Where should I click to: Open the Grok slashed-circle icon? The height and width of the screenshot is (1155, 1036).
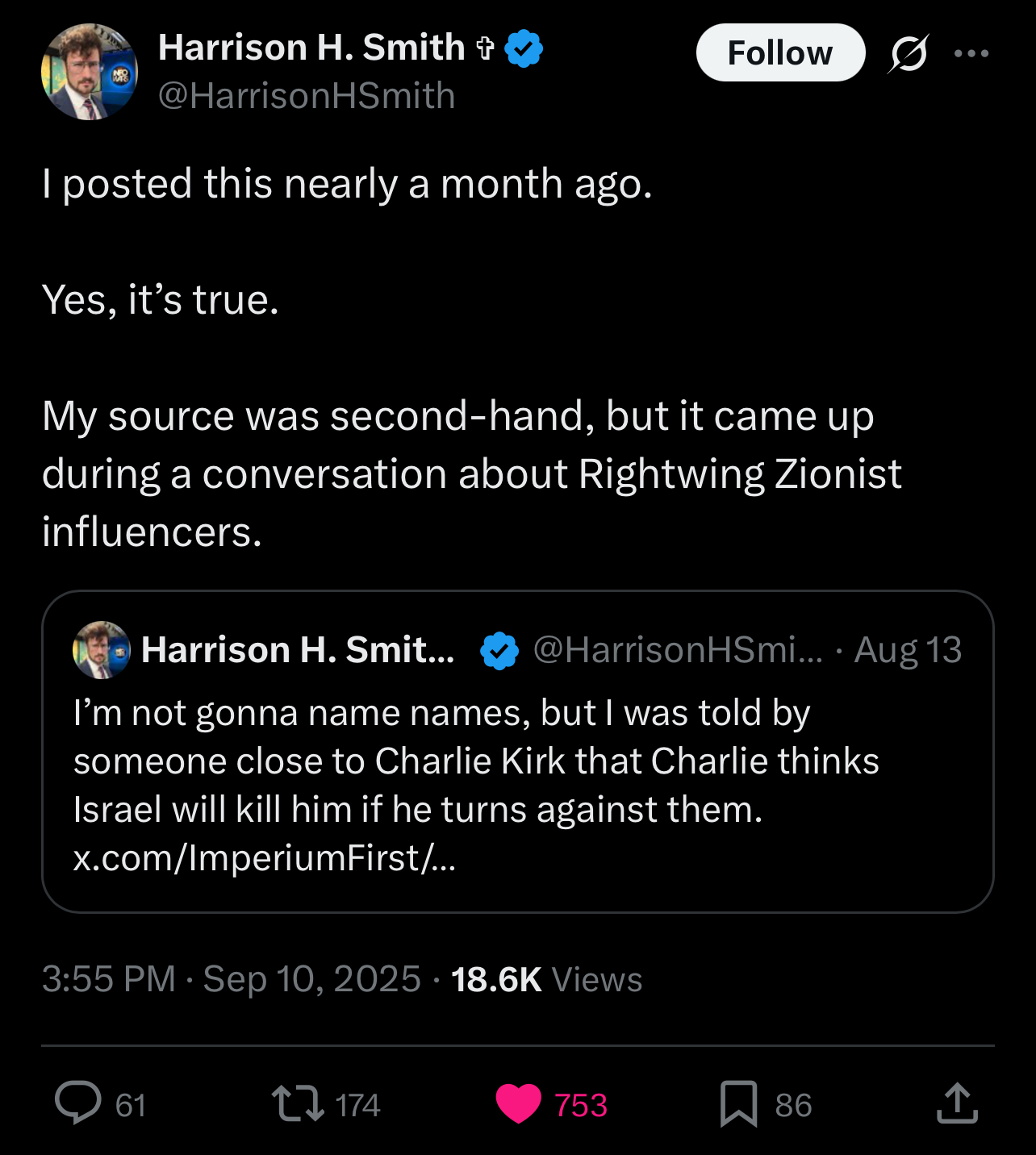tap(909, 53)
